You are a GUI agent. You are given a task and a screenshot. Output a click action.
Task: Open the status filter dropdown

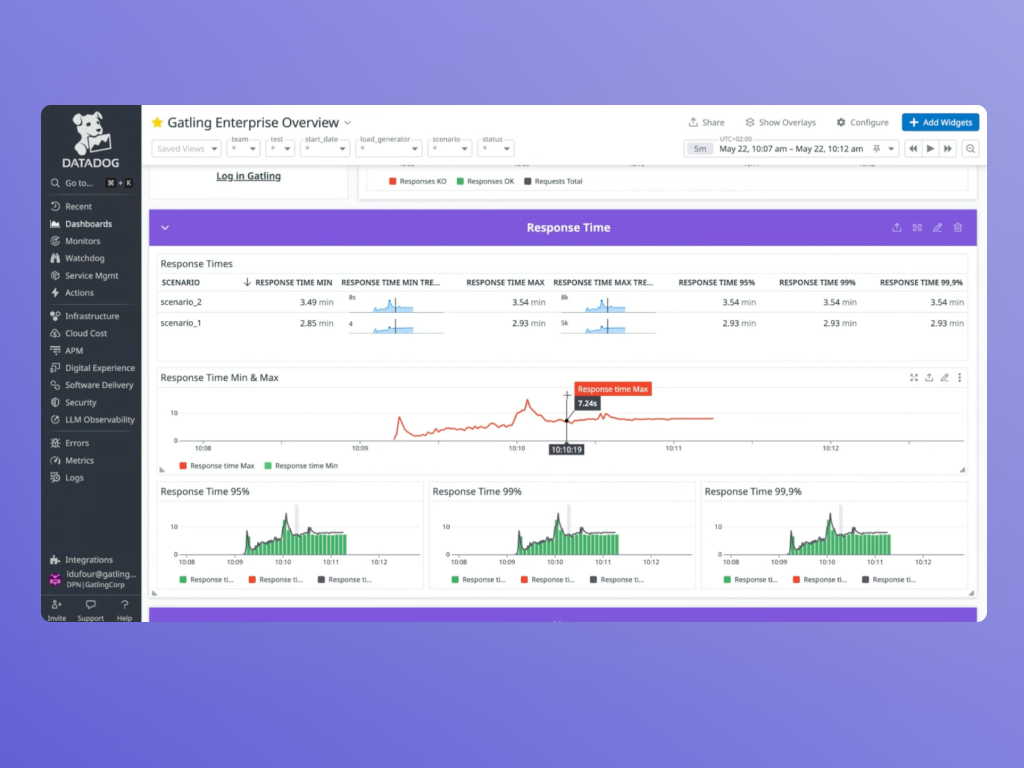496,149
